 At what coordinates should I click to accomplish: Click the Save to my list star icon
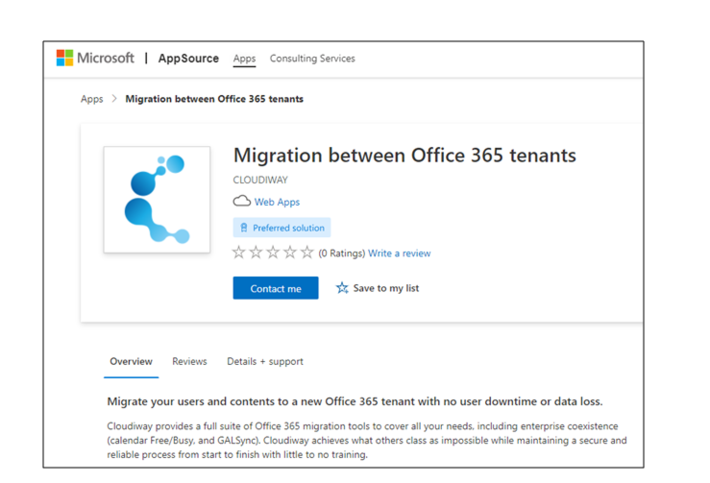pyautogui.click(x=342, y=288)
